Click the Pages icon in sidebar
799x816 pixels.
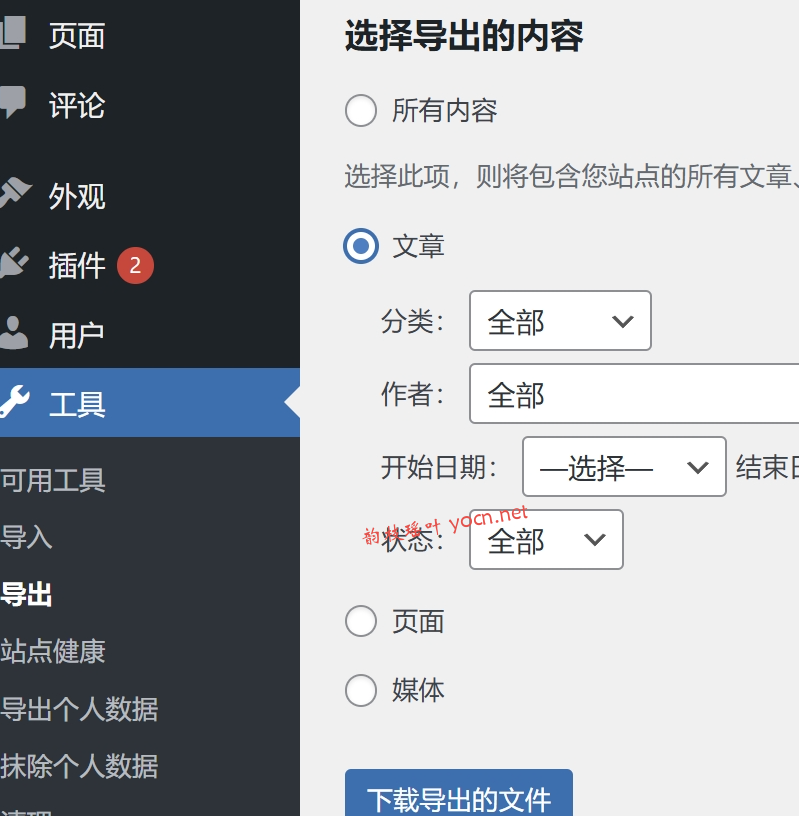click(12, 32)
